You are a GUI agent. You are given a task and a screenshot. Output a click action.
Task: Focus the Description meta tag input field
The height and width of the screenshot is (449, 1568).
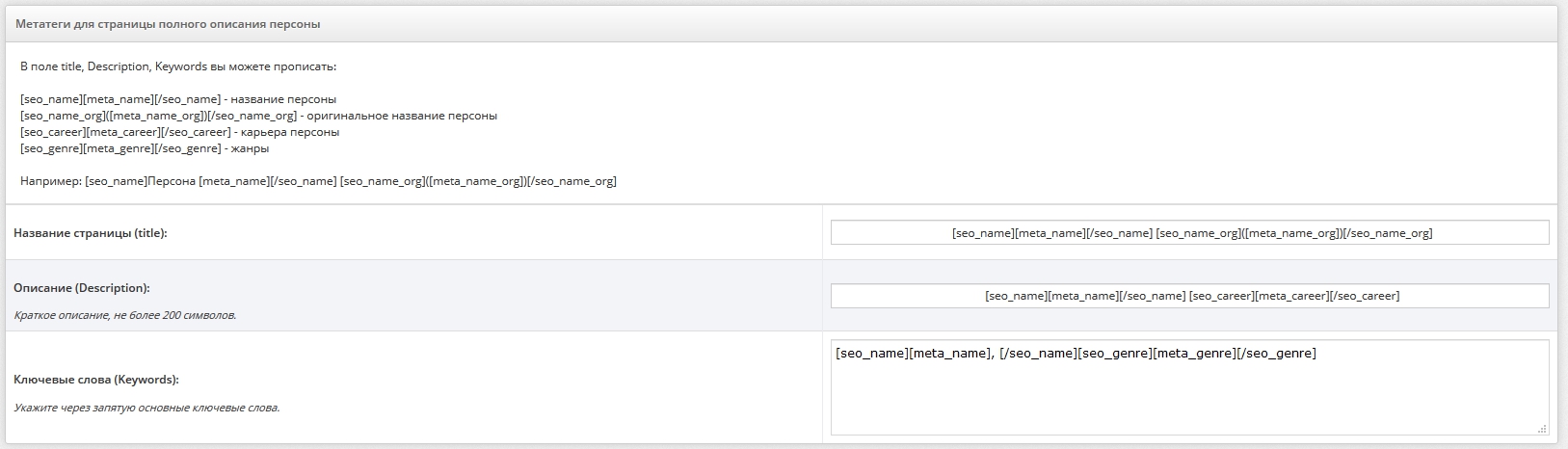[x=1189, y=296]
